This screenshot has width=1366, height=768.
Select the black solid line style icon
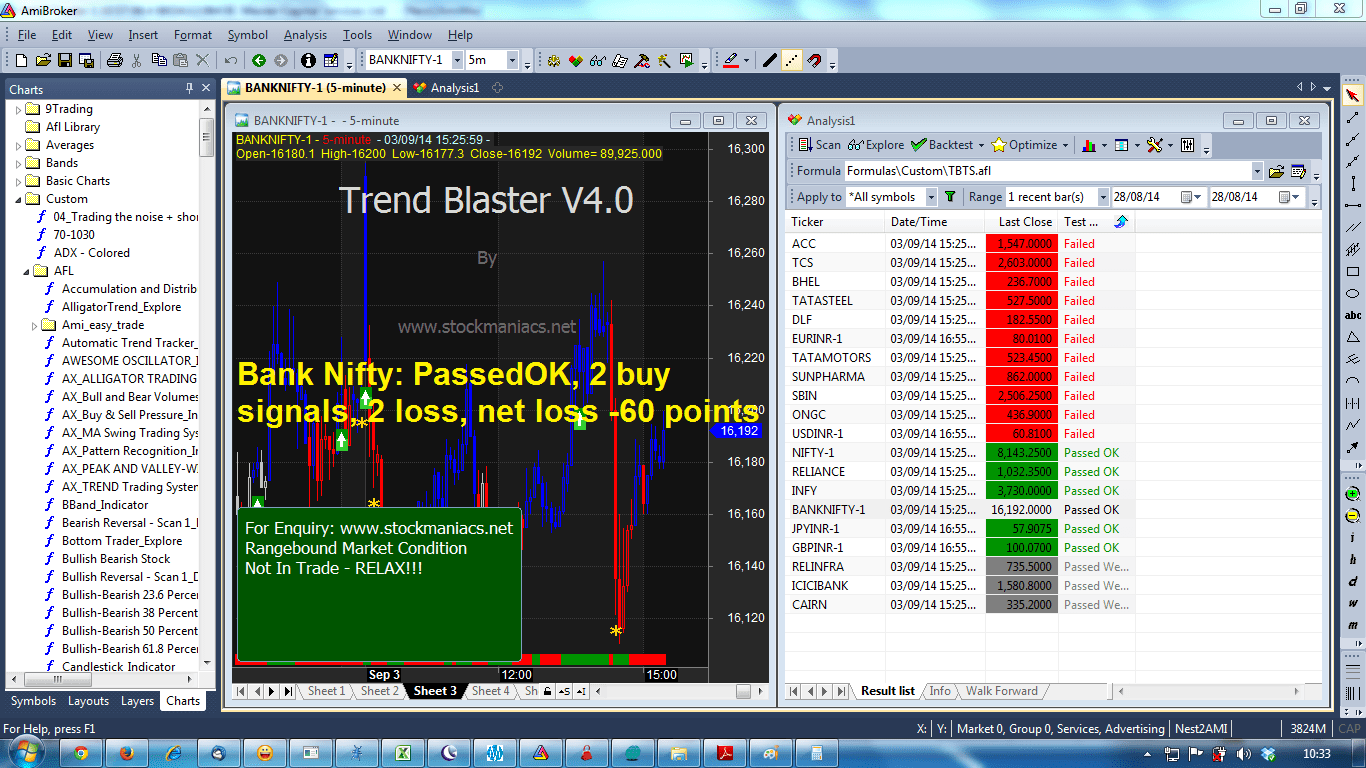pyautogui.click(x=769, y=60)
